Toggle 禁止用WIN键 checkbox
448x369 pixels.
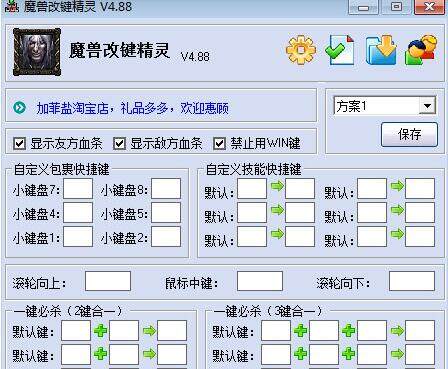219,144
